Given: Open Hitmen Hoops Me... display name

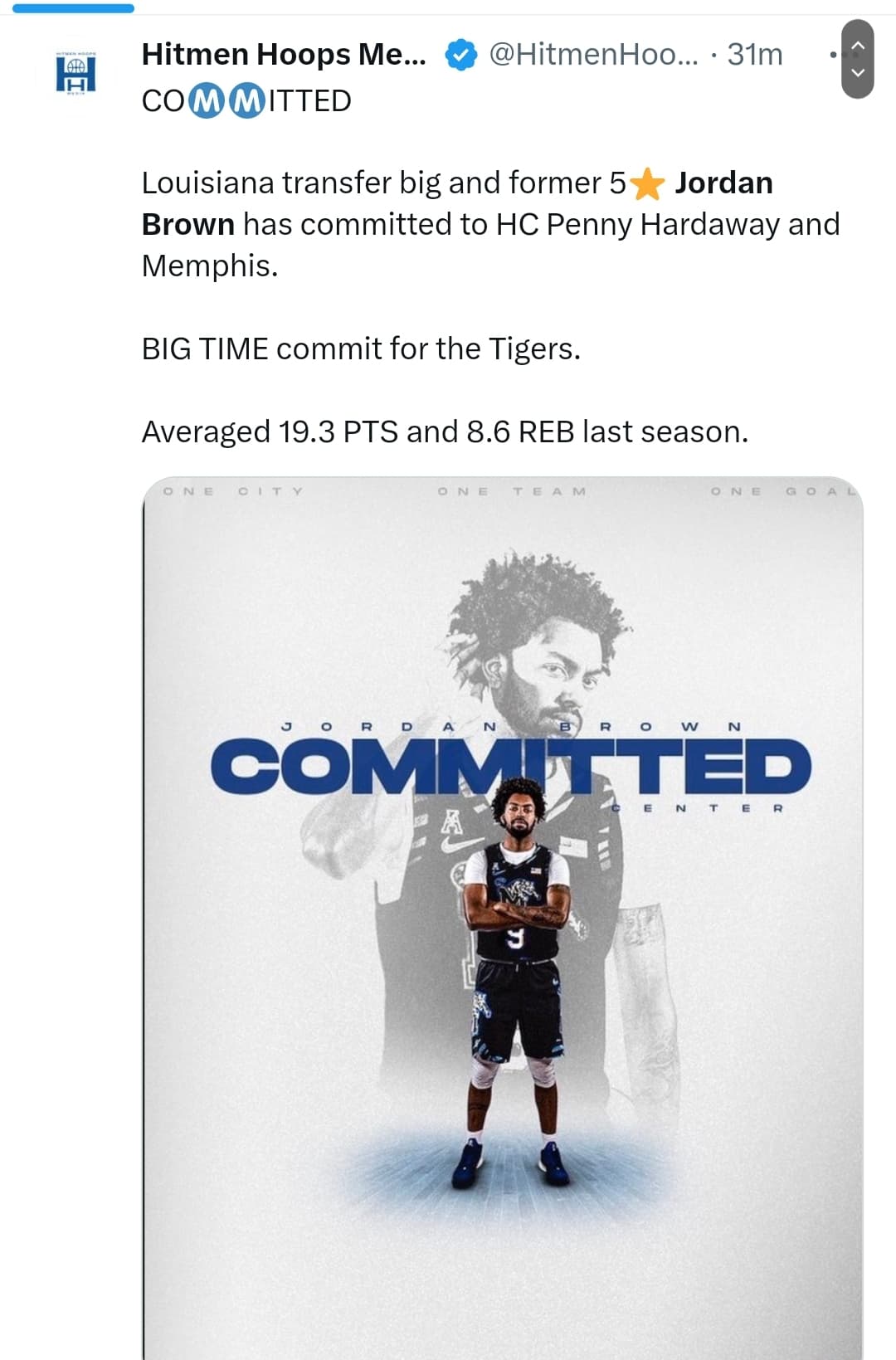Looking at the screenshot, I should click(284, 55).
